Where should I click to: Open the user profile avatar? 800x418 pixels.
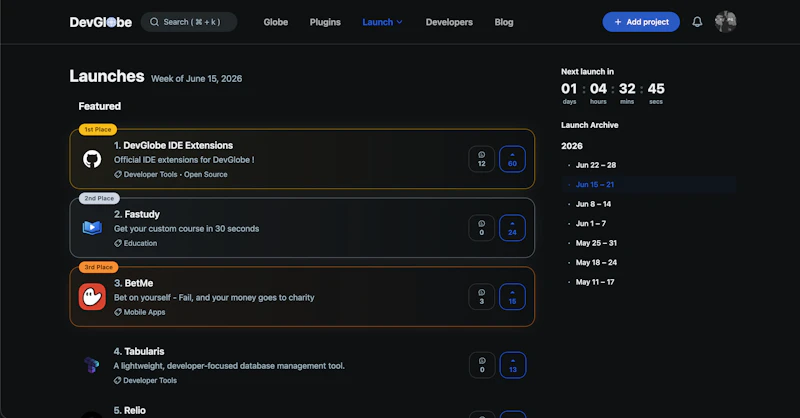tap(726, 22)
